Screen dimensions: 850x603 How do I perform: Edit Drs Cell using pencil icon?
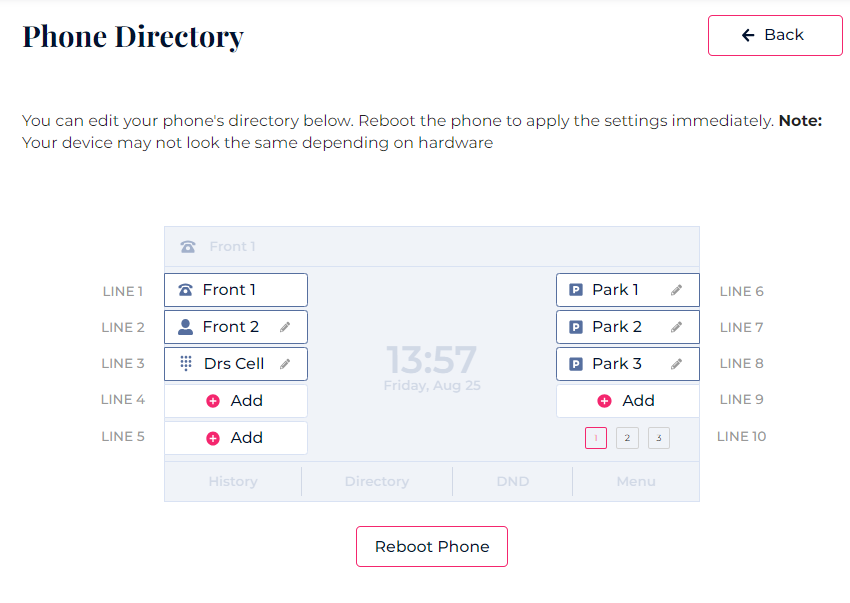(285, 364)
